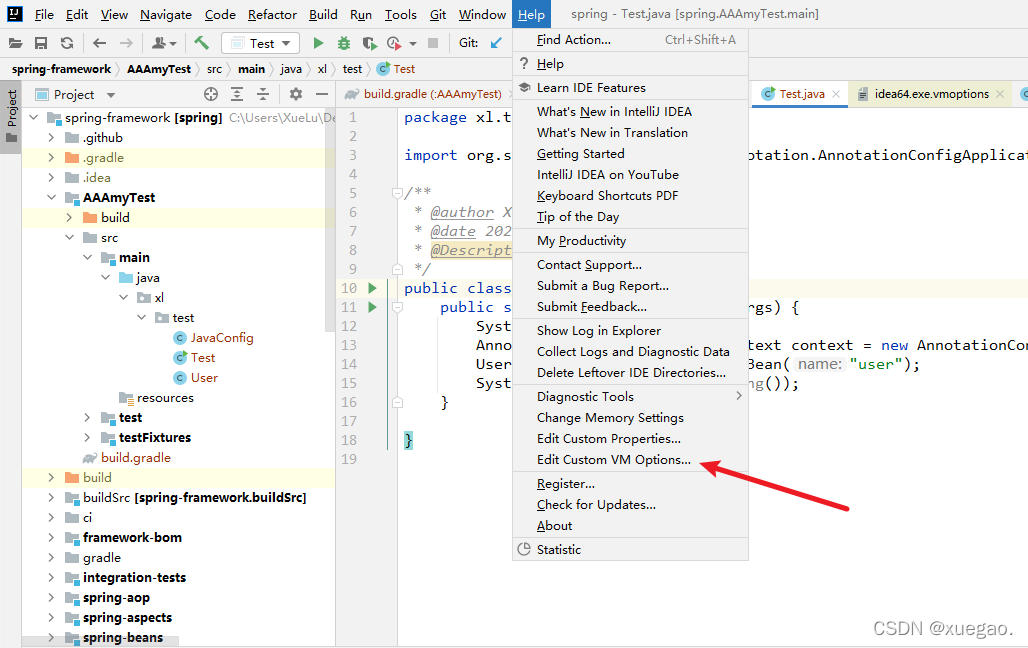Run with Coverage shield icon
This screenshot has width=1028, height=648.
tap(370, 43)
